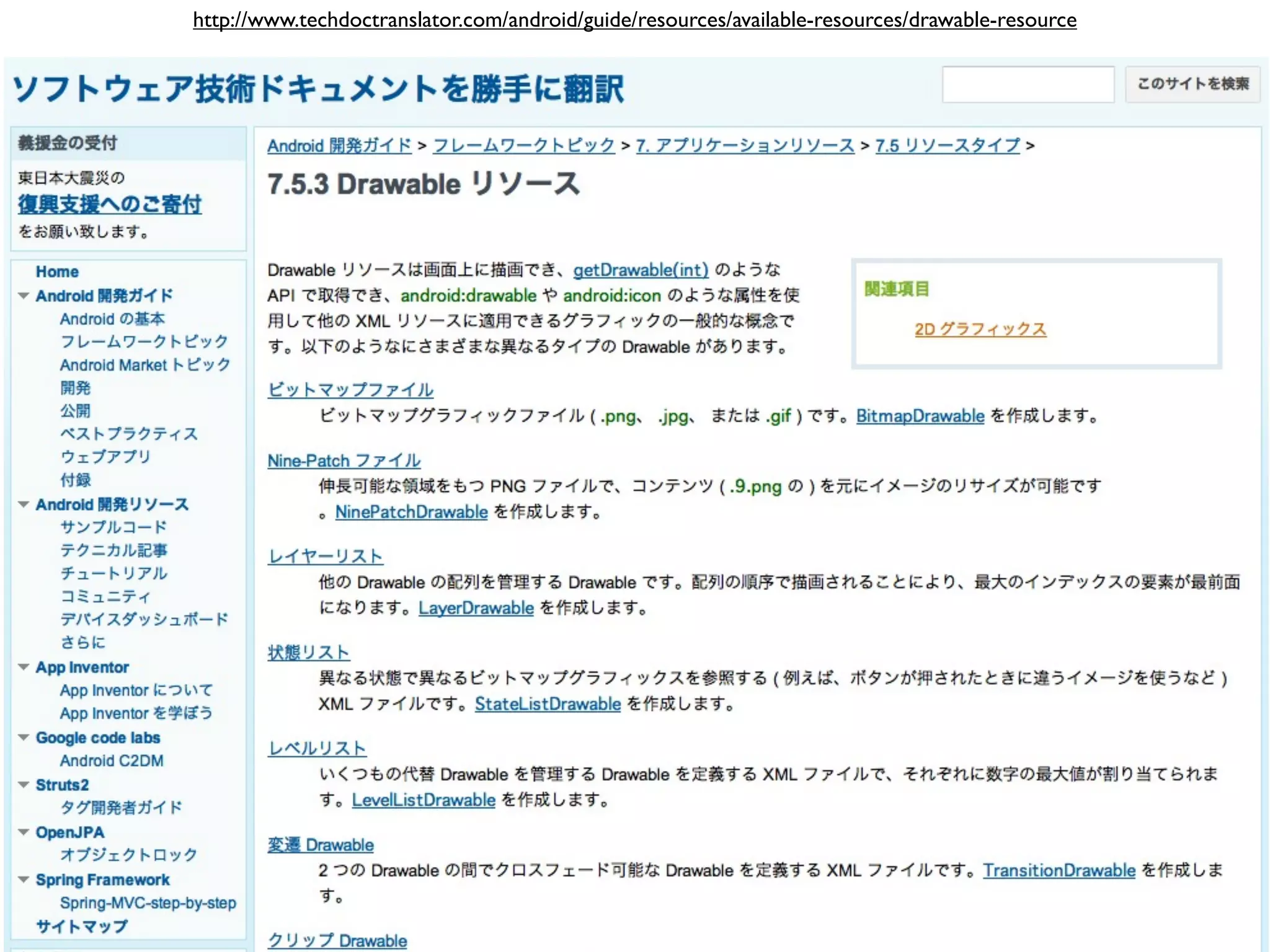This screenshot has width=1270, height=952.
Task: Open ベストプラクティス sidebar item
Action: coord(129,434)
